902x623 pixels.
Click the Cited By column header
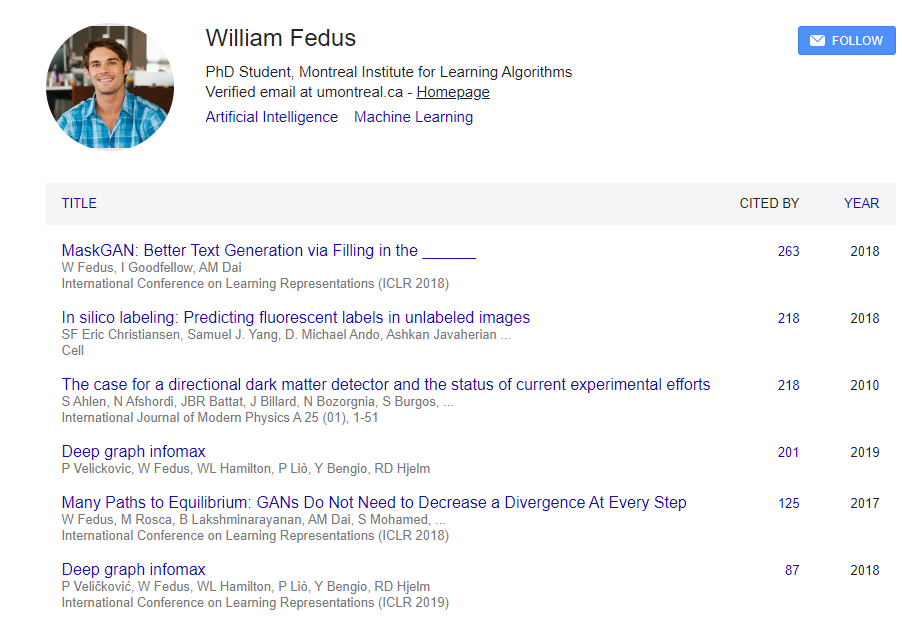click(x=769, y=203)
